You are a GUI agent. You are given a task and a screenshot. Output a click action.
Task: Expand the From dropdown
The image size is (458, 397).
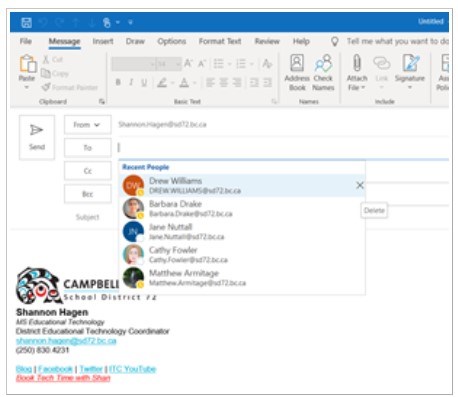(88, 125)
